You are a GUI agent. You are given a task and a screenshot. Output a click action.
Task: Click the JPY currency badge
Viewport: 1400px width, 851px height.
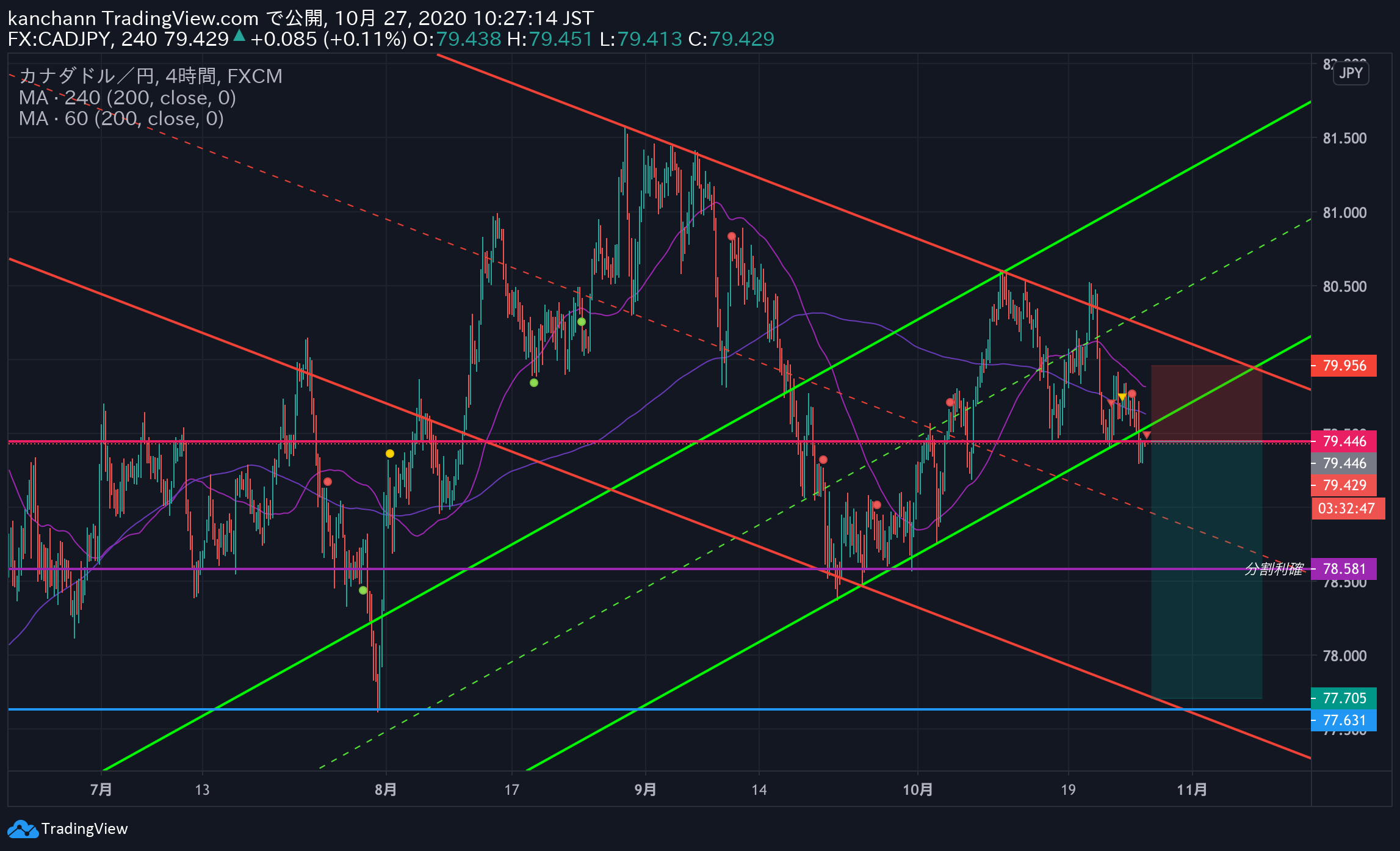coord(1351,73)
